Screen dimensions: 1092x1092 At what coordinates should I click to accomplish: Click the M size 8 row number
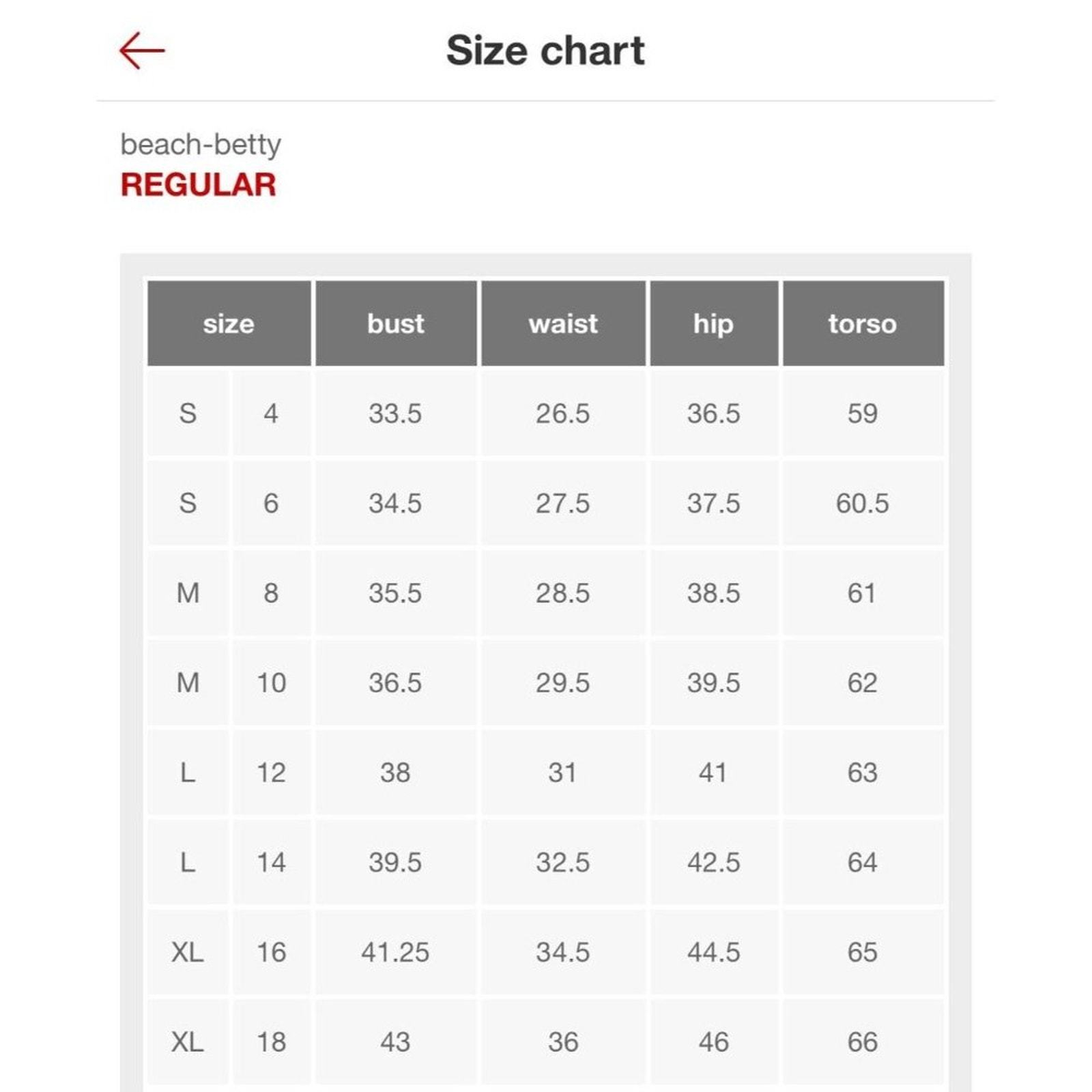[x=271, y=593]
